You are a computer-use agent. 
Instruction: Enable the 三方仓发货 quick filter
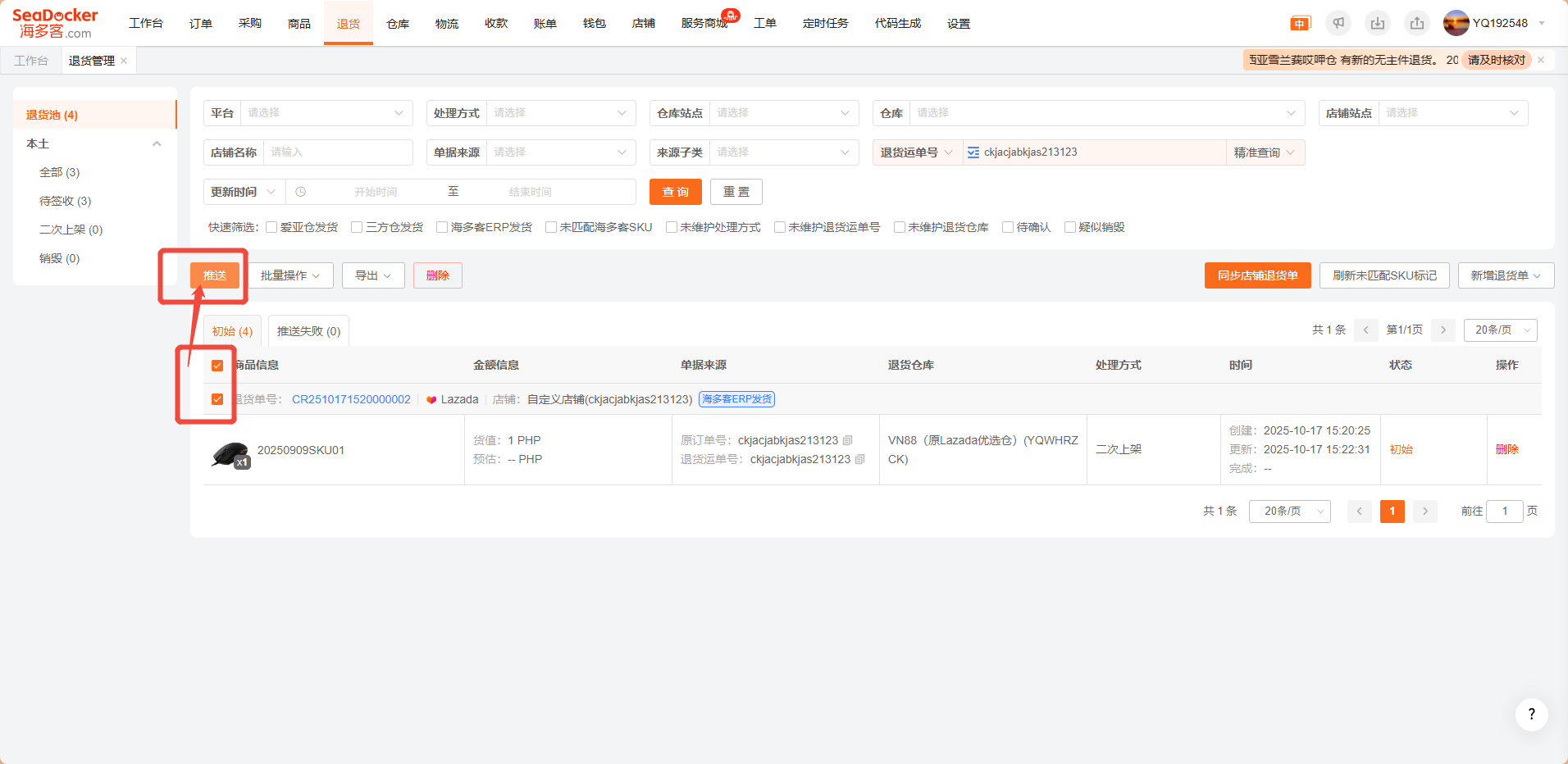[357, 227]
